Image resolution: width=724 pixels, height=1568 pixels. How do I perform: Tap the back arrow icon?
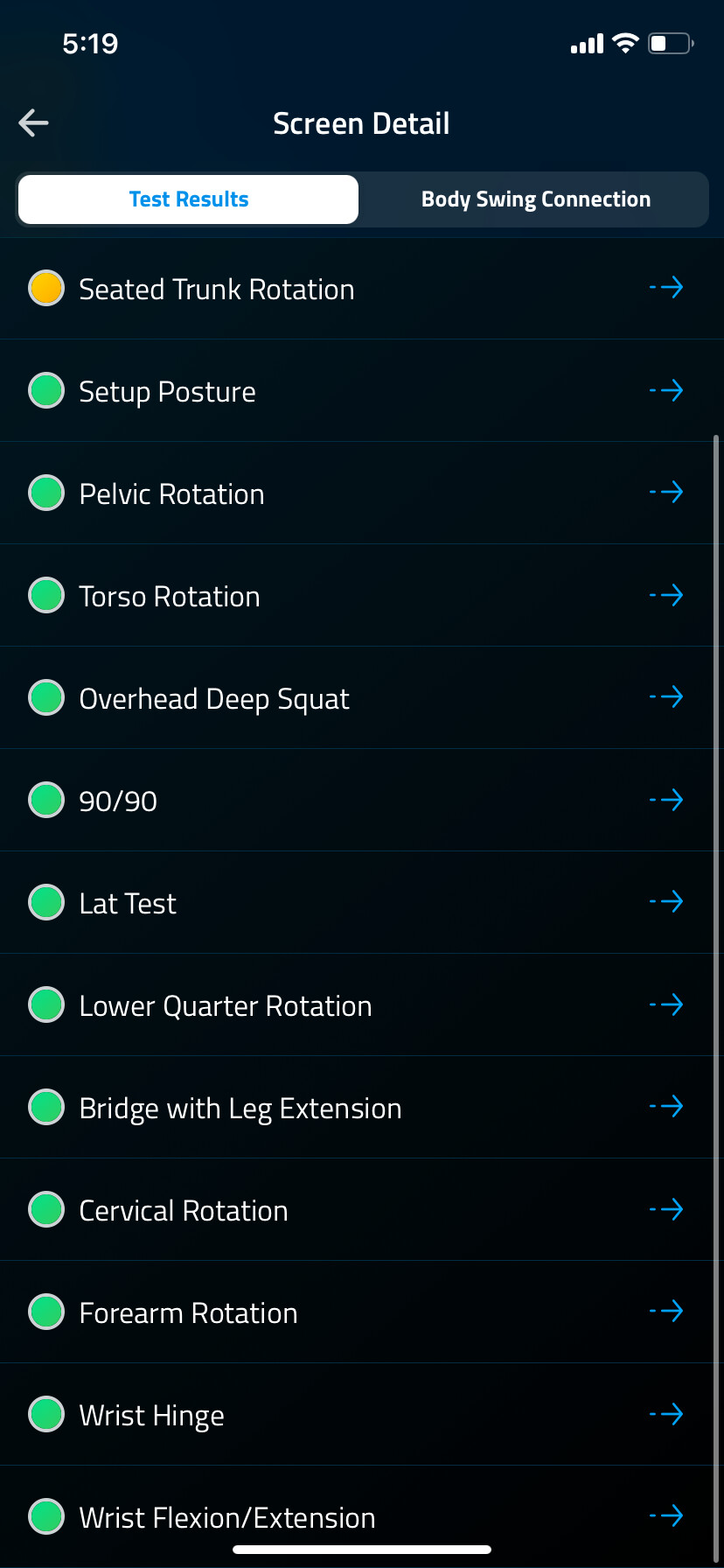coord(34,122)
